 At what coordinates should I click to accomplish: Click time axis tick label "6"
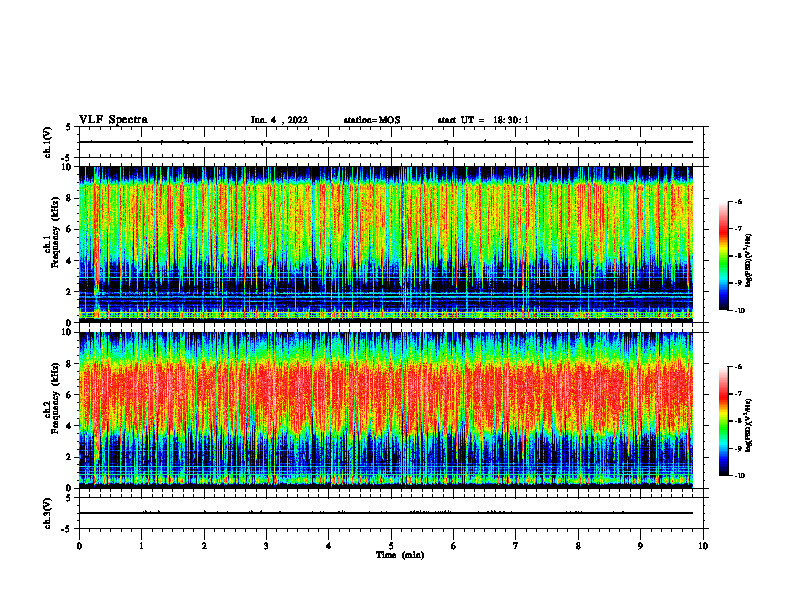pyautogui.click(x=454, y=546)
